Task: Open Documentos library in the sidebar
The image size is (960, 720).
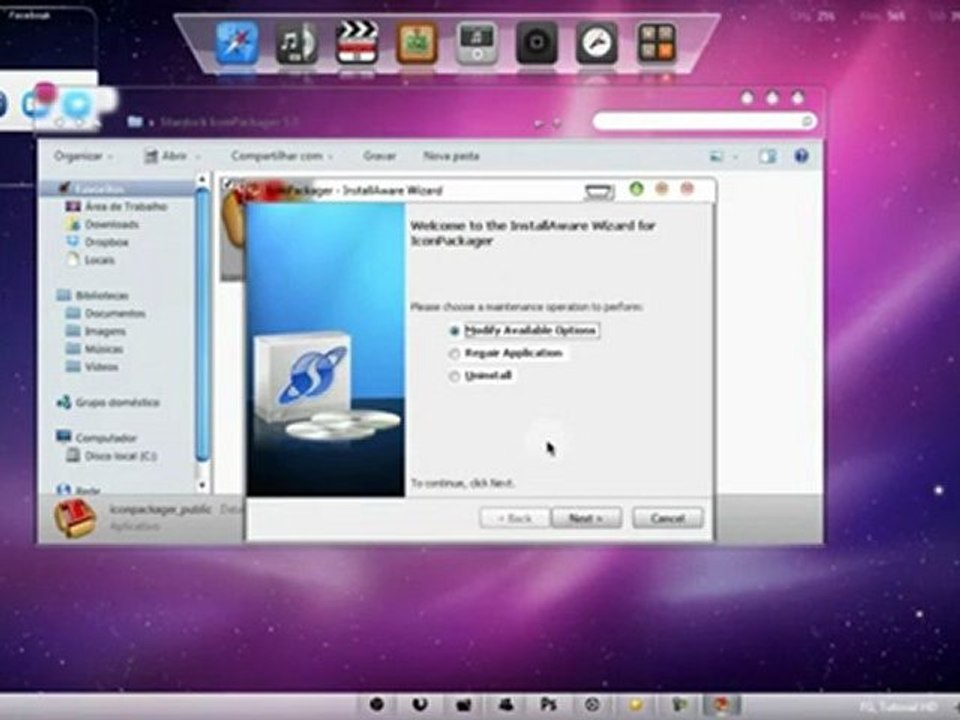Action: 105,313
